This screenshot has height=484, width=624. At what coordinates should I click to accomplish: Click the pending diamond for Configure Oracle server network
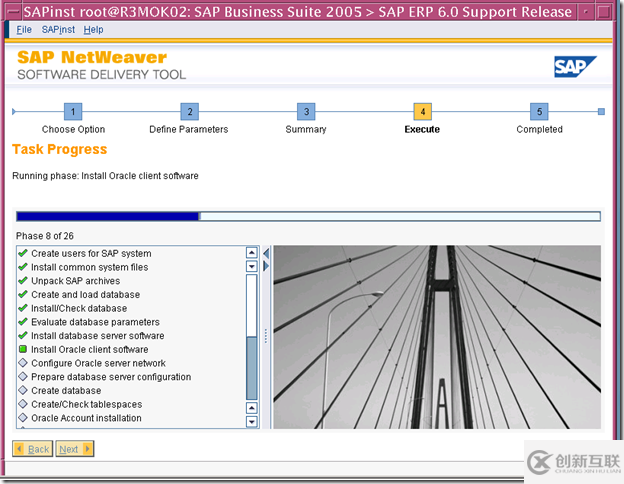[23, 363]
